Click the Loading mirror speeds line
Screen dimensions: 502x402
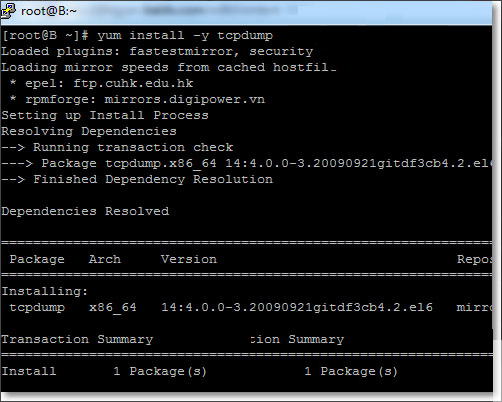[x=169, y=67]
